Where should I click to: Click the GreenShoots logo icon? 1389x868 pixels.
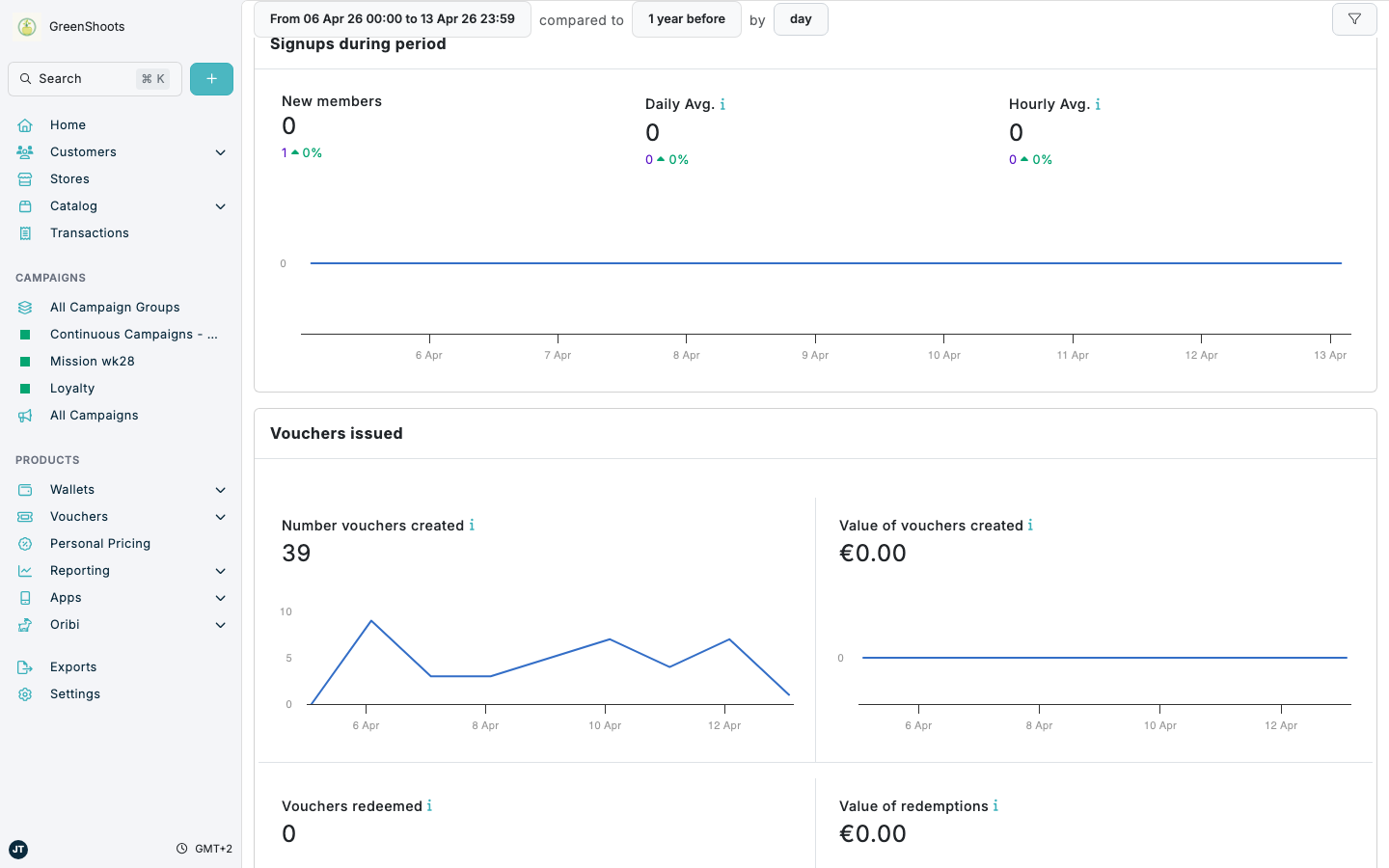point(27,27)
